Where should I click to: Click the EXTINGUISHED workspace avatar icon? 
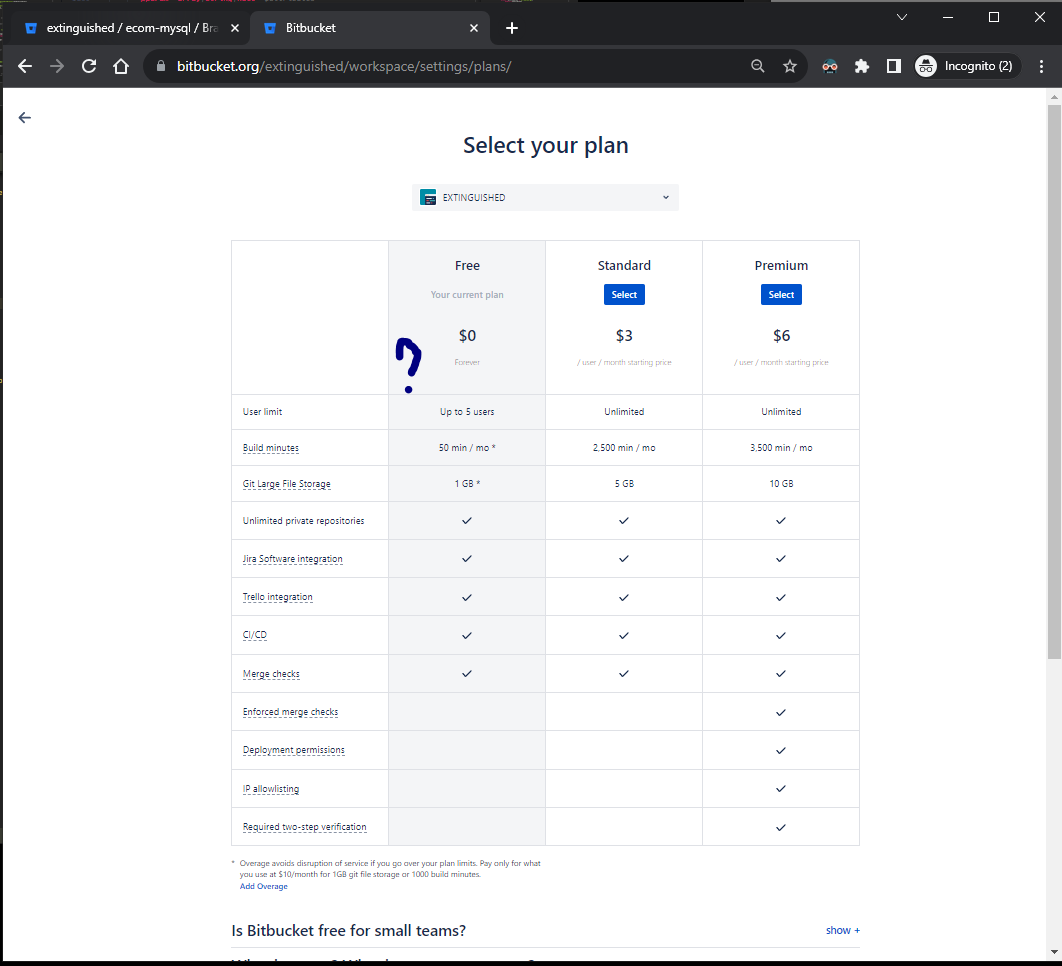coord(428,198)
